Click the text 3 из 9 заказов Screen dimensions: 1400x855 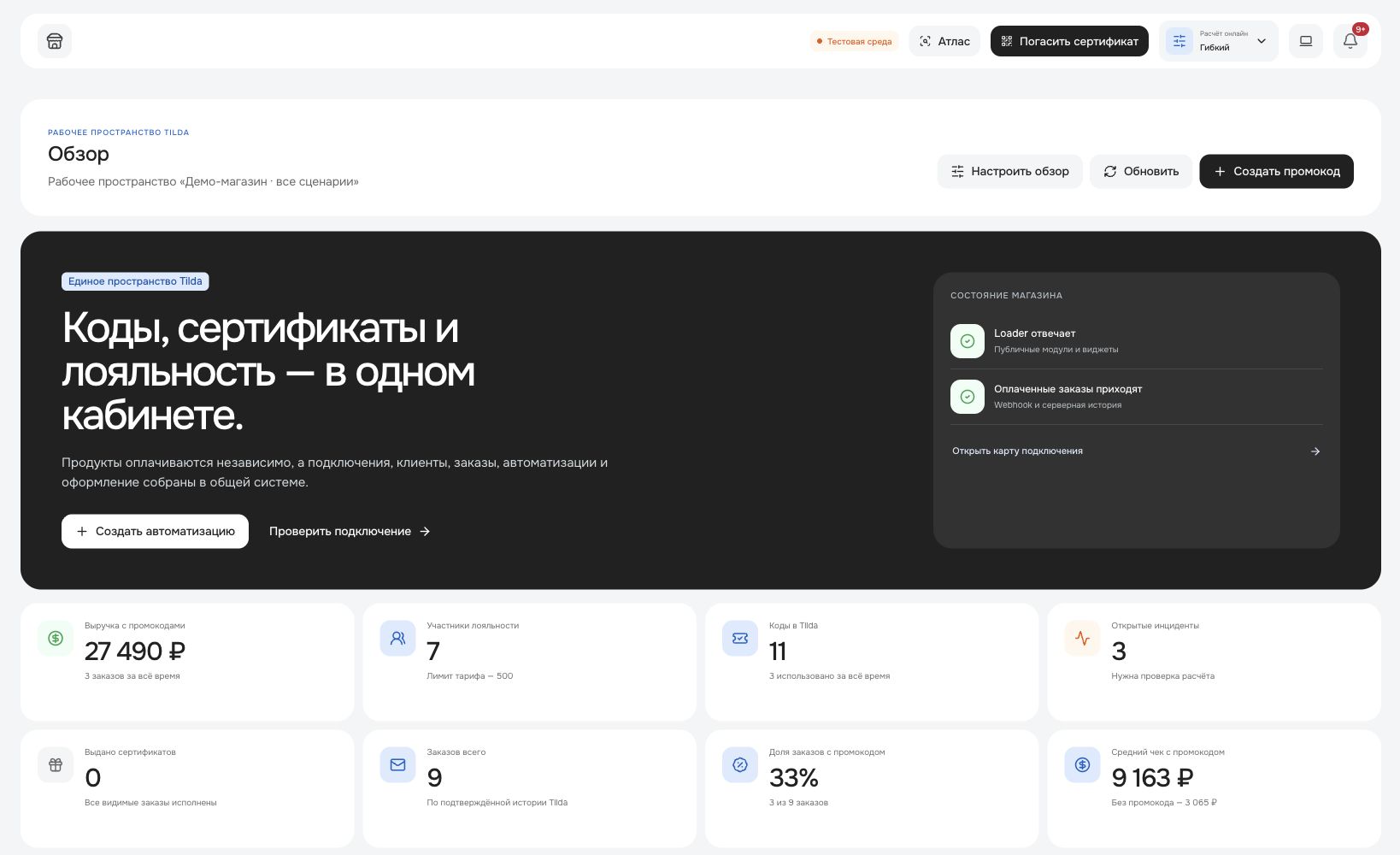tap(798, 803)
